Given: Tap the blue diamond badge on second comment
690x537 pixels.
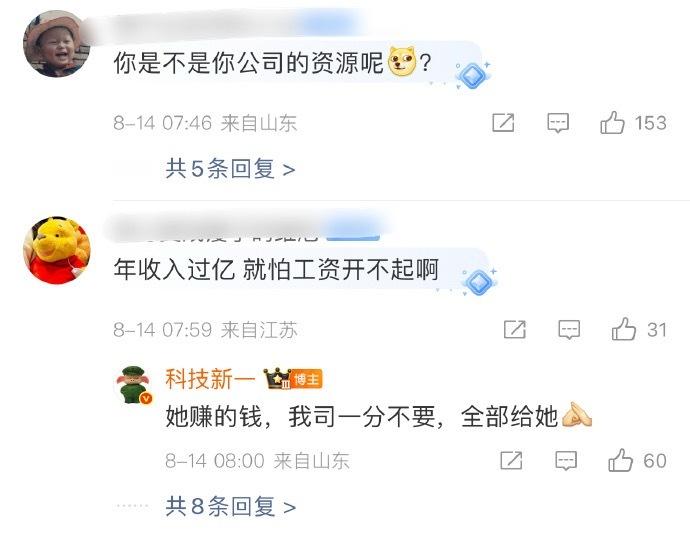Looking at the screenshot, I should [x=479, y=282].
